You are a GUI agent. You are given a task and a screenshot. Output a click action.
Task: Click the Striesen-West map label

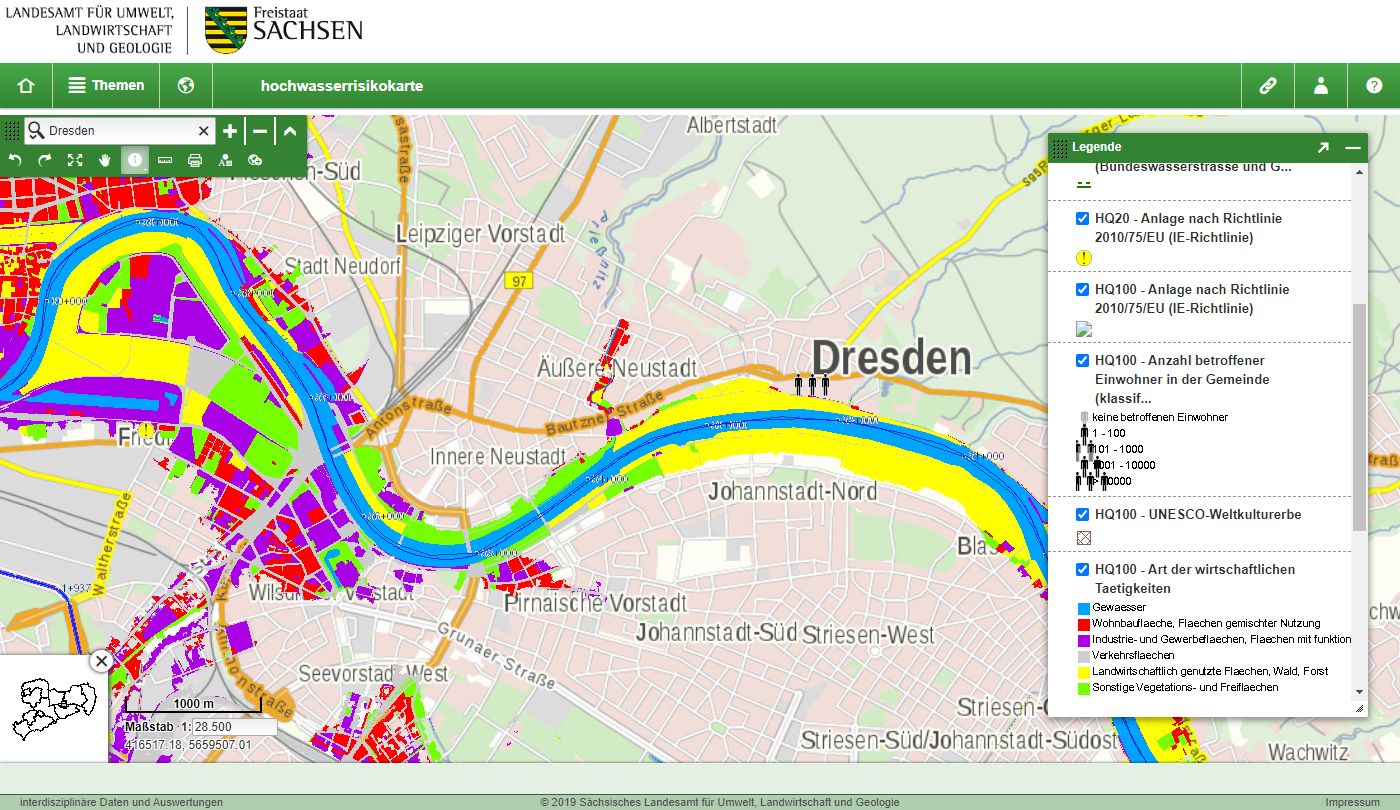pos(869,634)
